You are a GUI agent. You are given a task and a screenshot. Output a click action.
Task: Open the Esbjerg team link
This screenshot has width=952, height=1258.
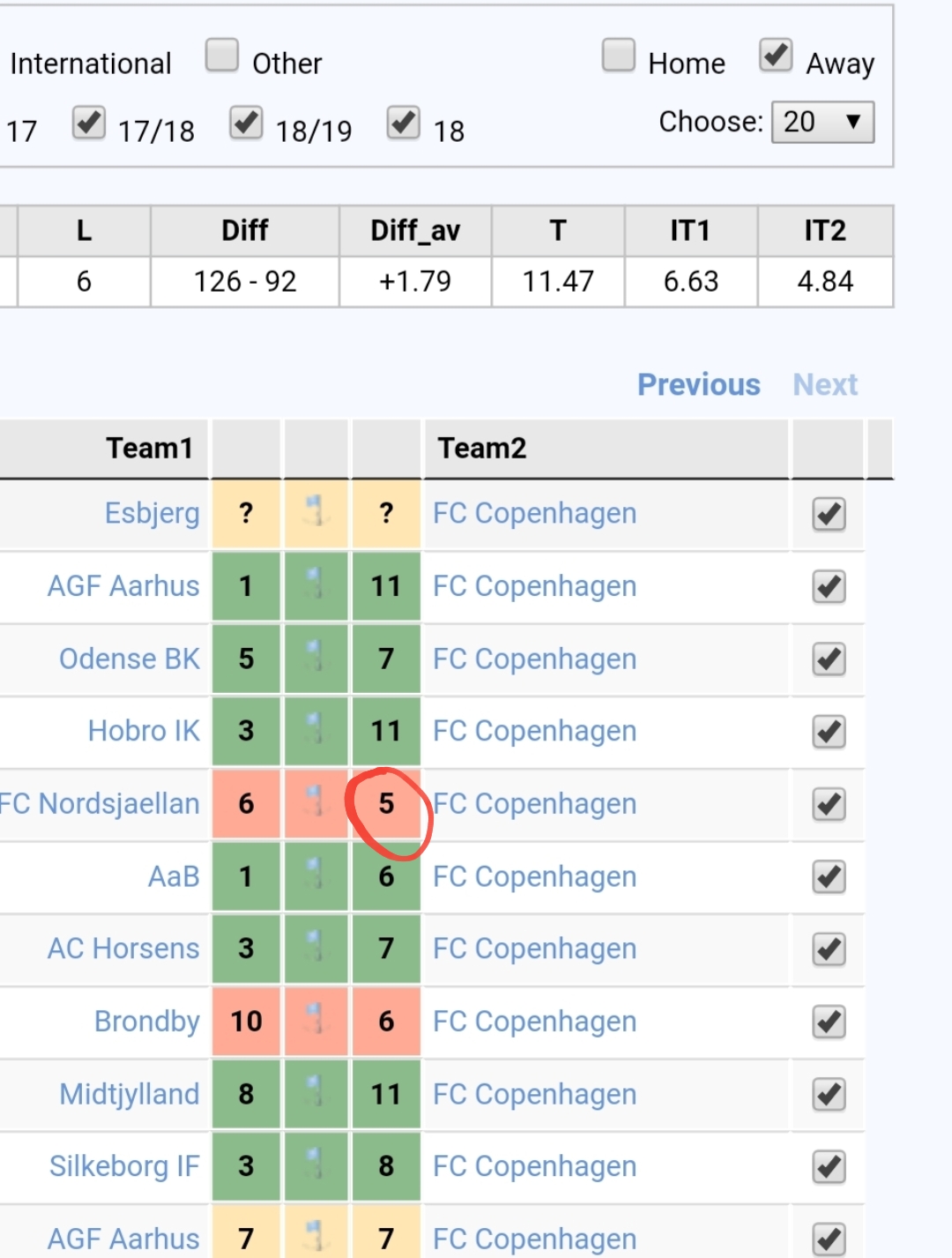pos(152,512)
